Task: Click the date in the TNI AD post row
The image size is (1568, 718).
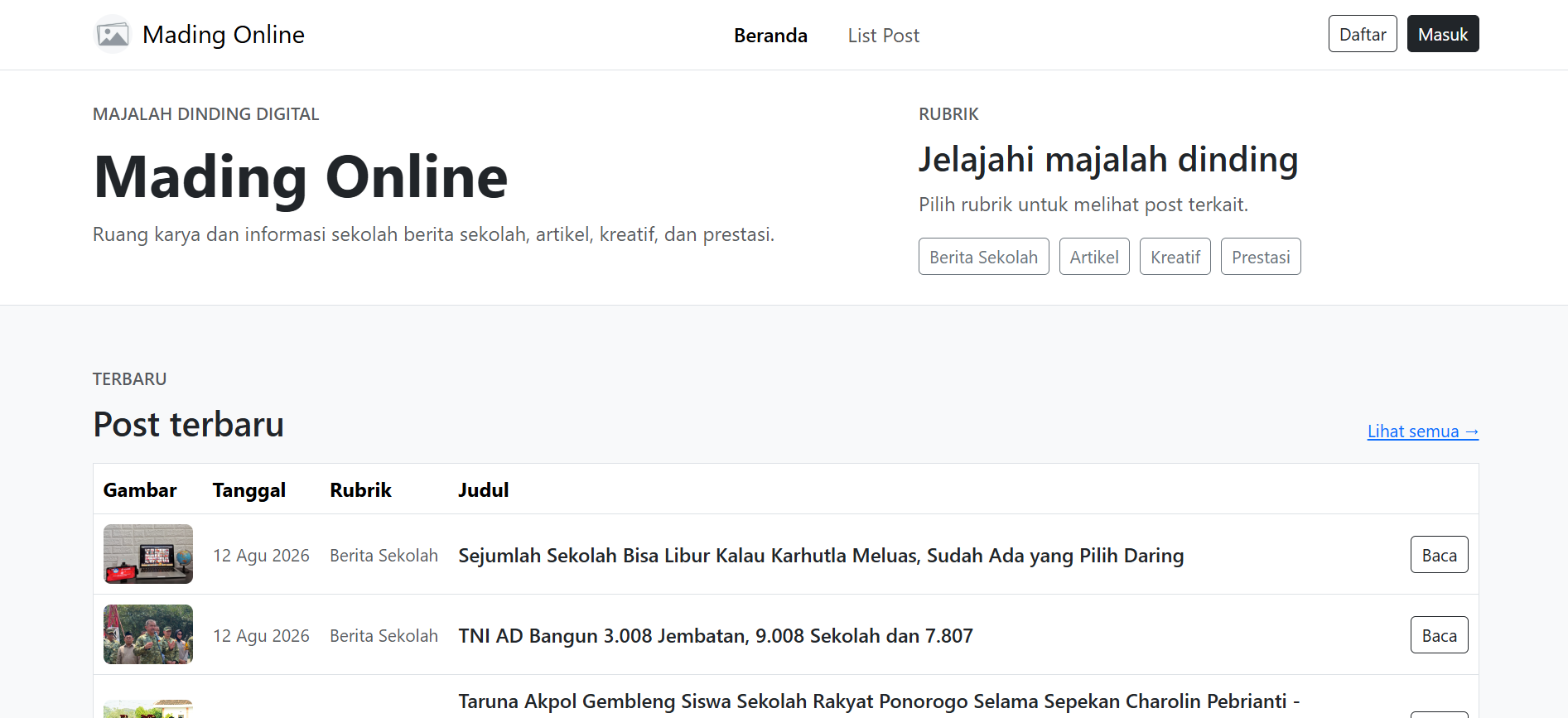Action: pyautogui.click(x=261, y=636)
